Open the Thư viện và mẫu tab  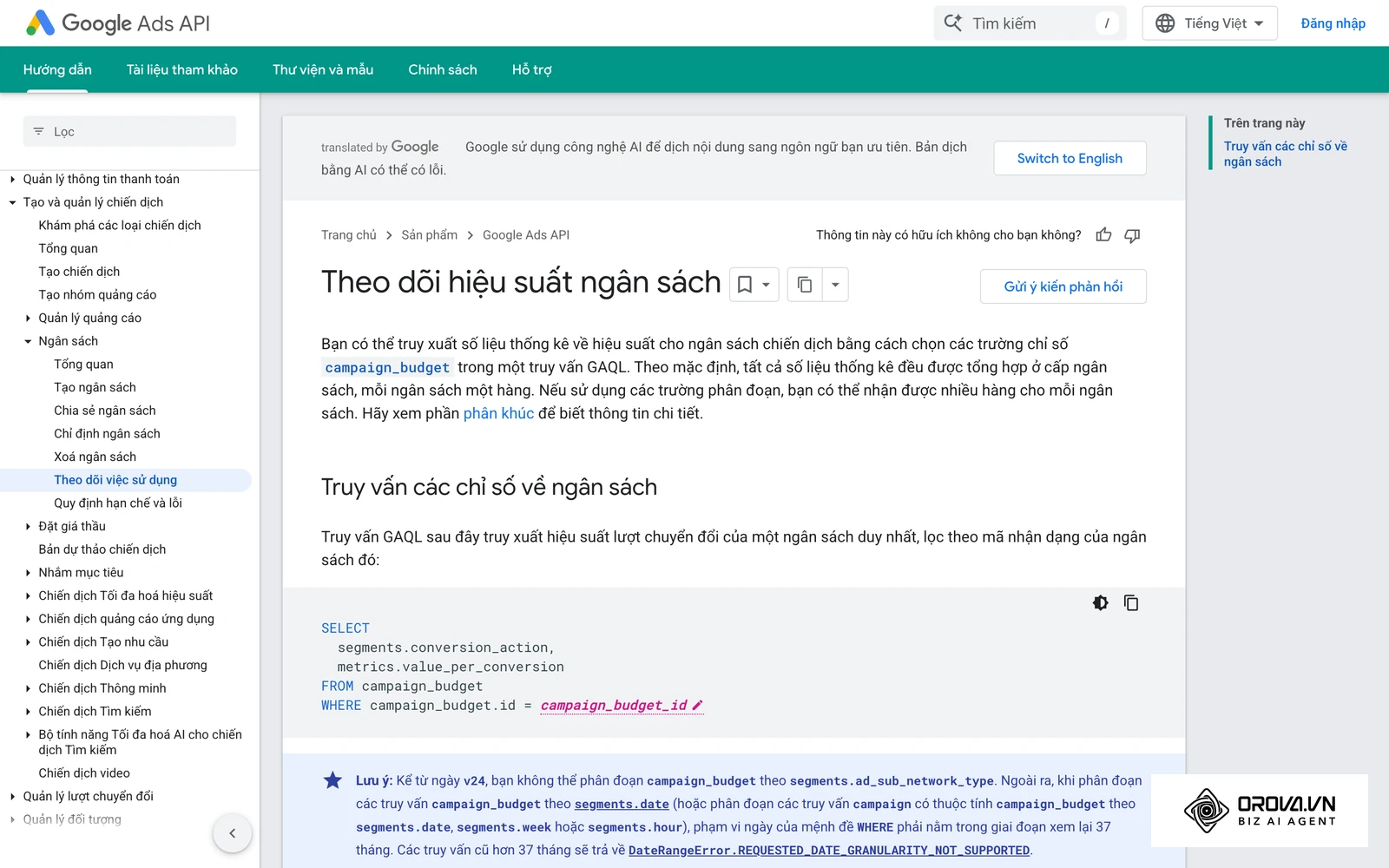coord(323,69)
